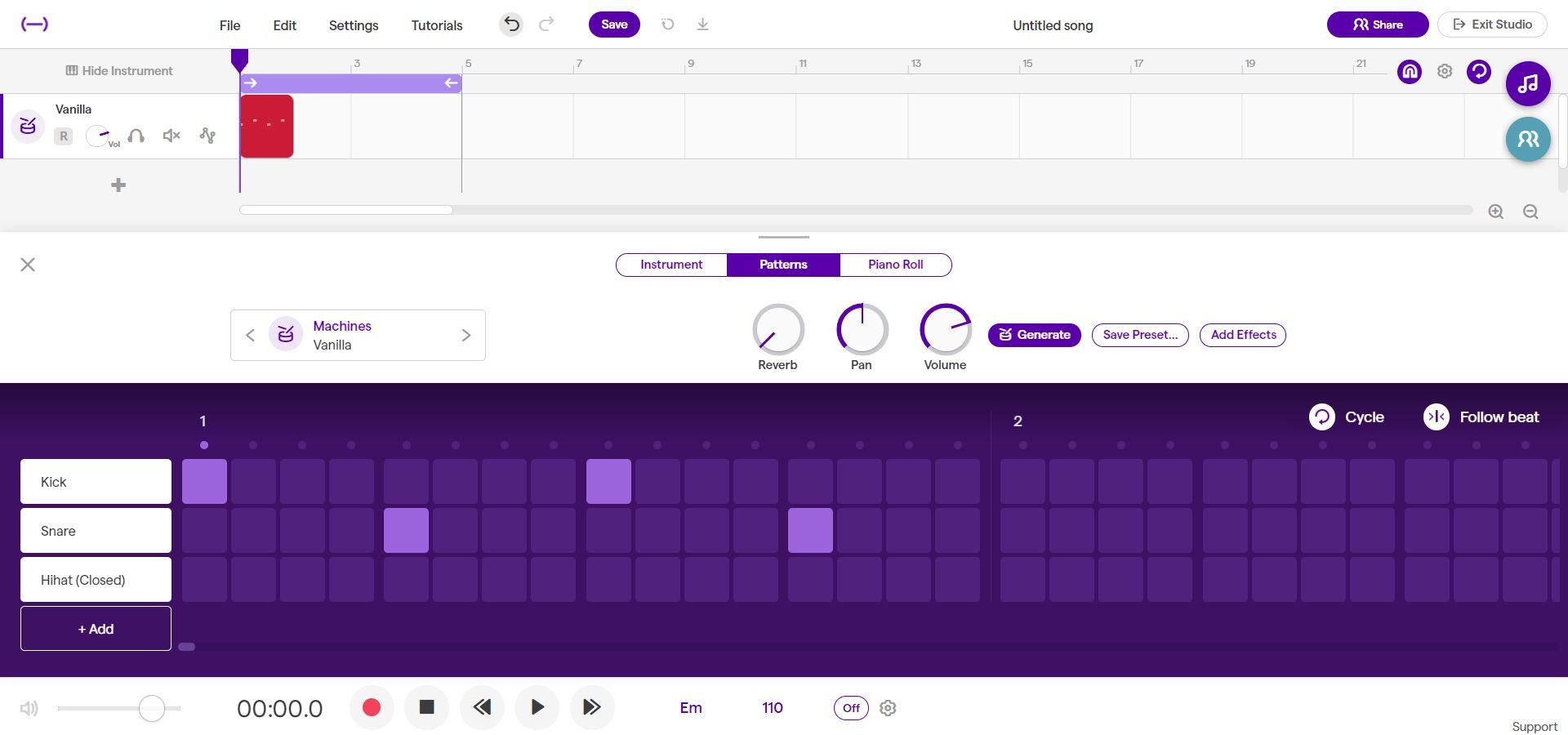Solo the Vanilla track using headphones icon

[x=136, y=136]
